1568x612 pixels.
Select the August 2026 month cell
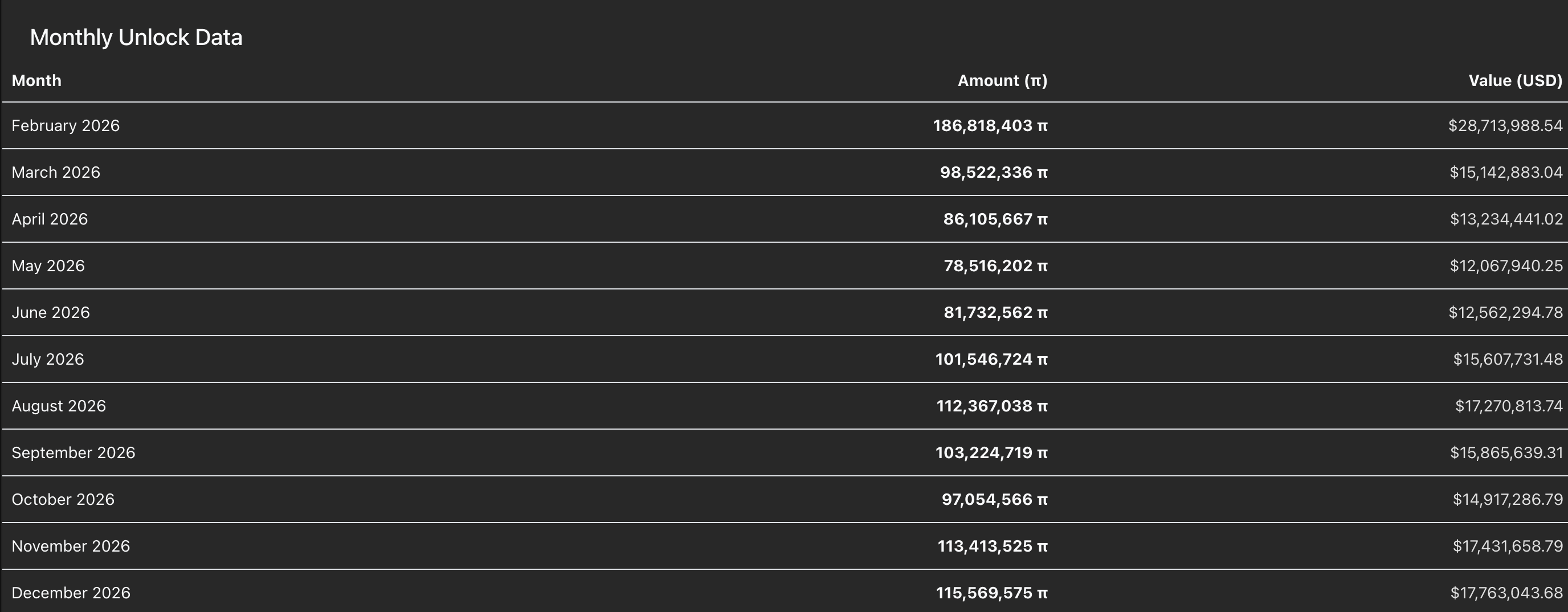59,406
